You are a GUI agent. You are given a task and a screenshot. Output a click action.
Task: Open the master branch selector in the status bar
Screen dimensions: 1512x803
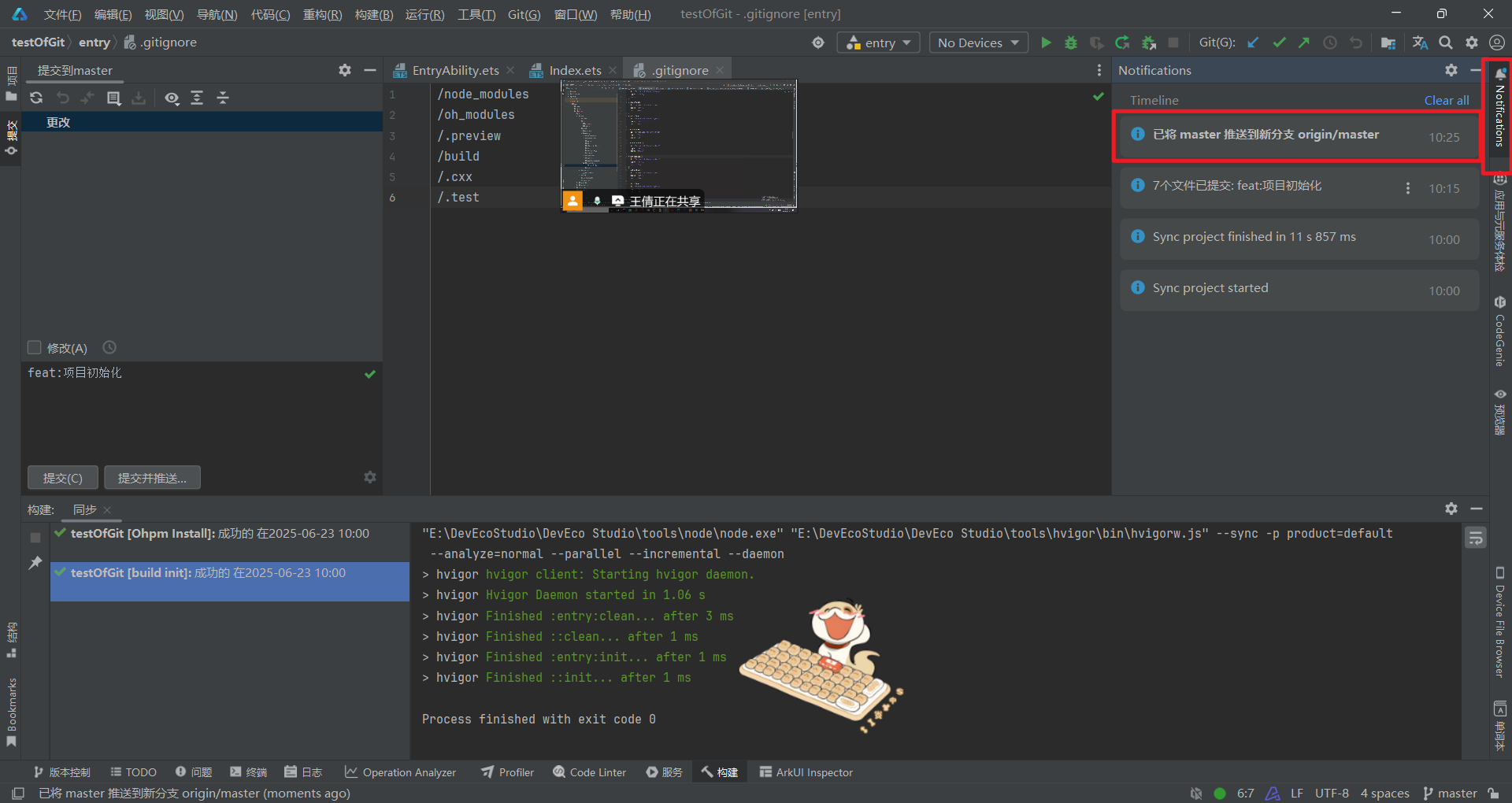pos(1450,793)
